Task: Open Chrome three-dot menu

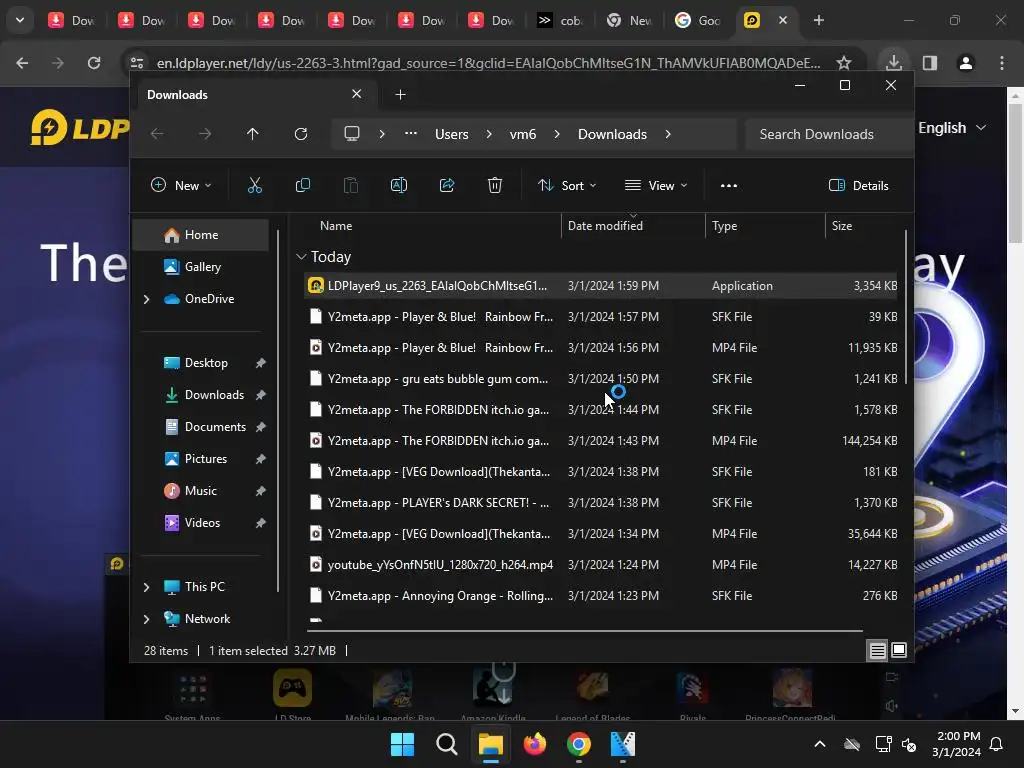Action: 1002,63
